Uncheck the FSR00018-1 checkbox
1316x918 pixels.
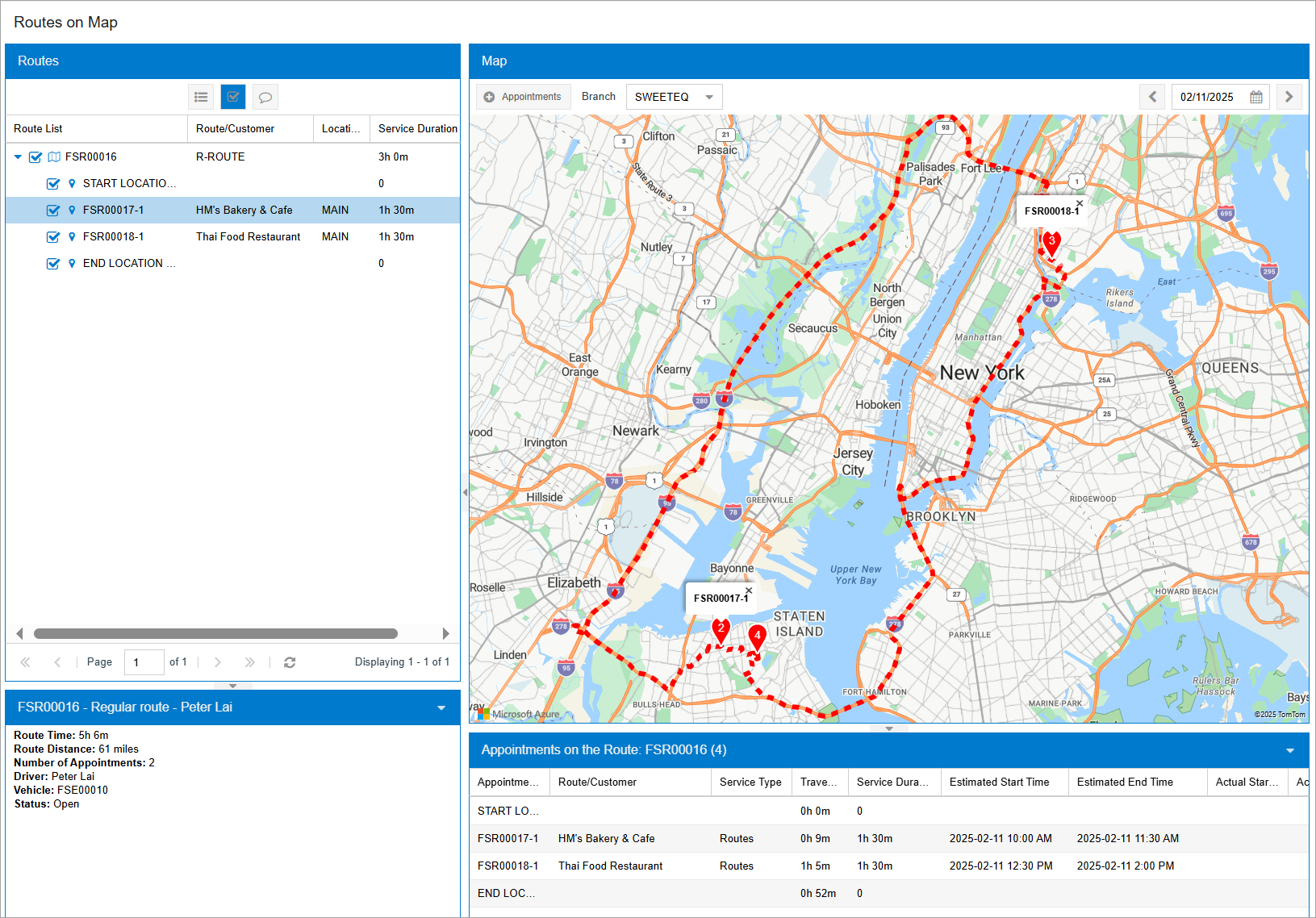tap(53, 236)
